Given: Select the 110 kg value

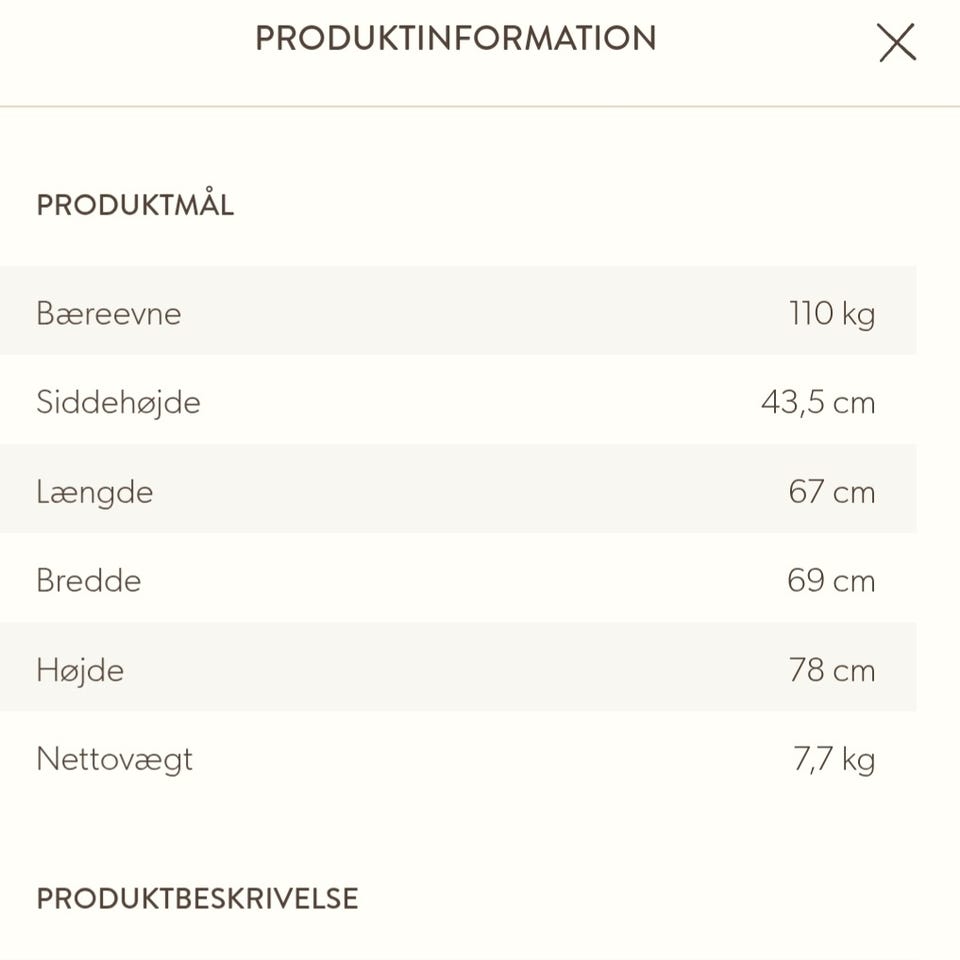Looking at the screenshot, I should pos(831,314).
